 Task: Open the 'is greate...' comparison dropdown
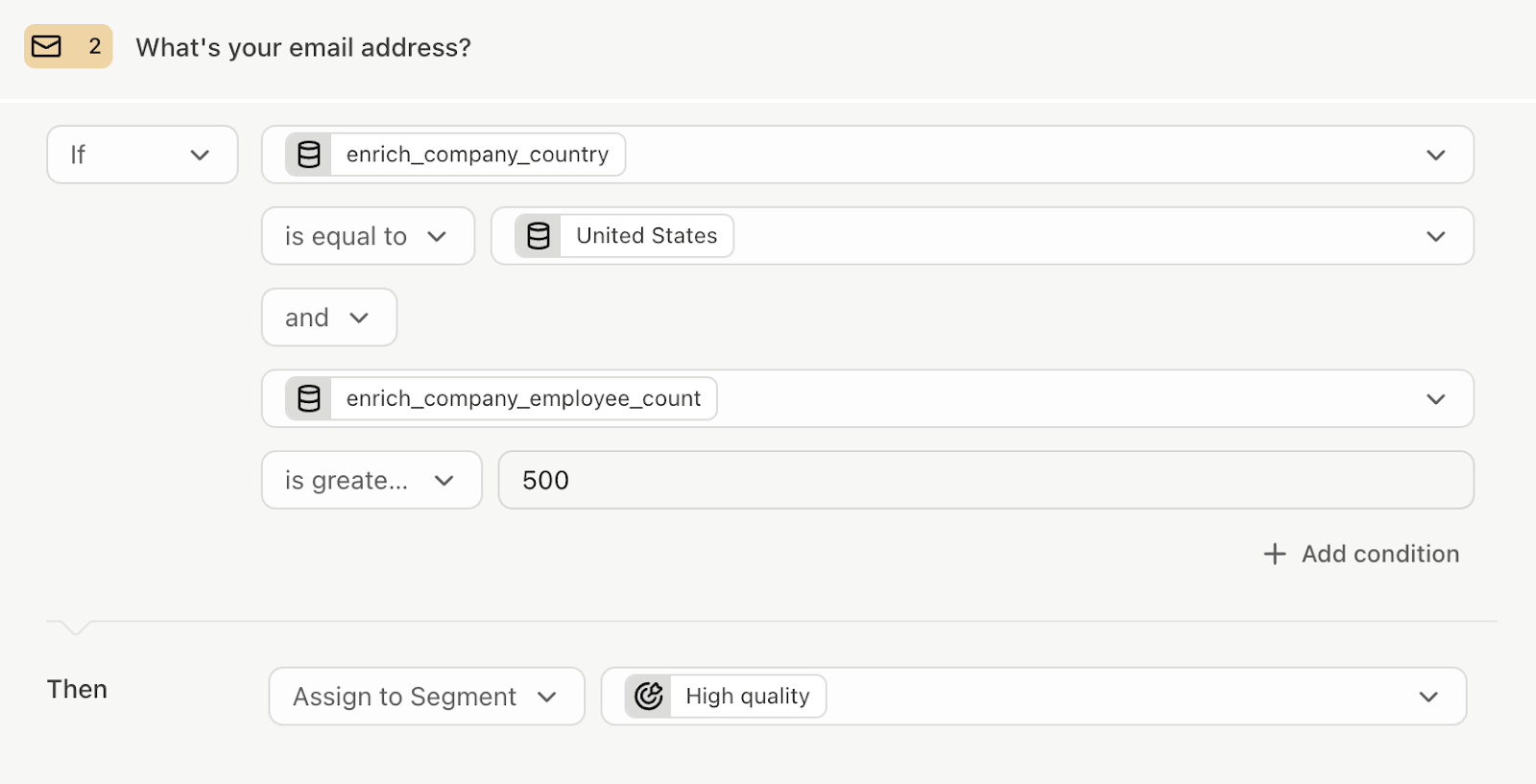[372, 480]
